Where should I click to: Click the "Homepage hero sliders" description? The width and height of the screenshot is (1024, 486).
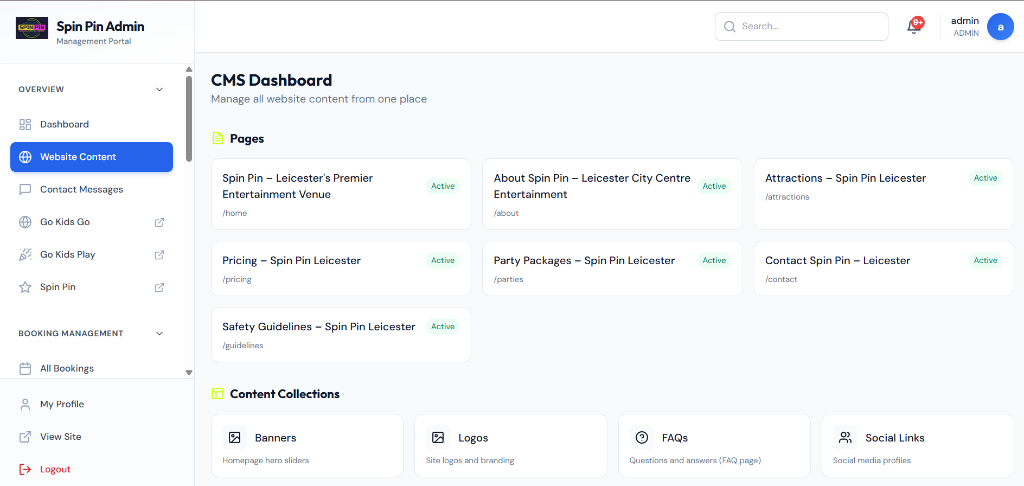266,461
